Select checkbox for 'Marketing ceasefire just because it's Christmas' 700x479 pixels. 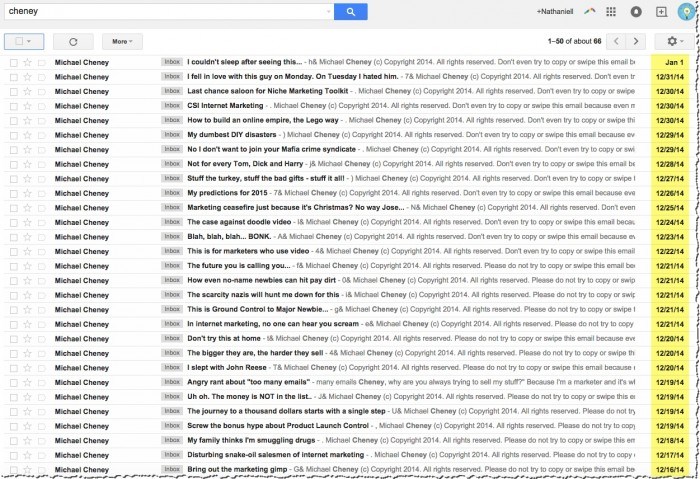point(14,208)
